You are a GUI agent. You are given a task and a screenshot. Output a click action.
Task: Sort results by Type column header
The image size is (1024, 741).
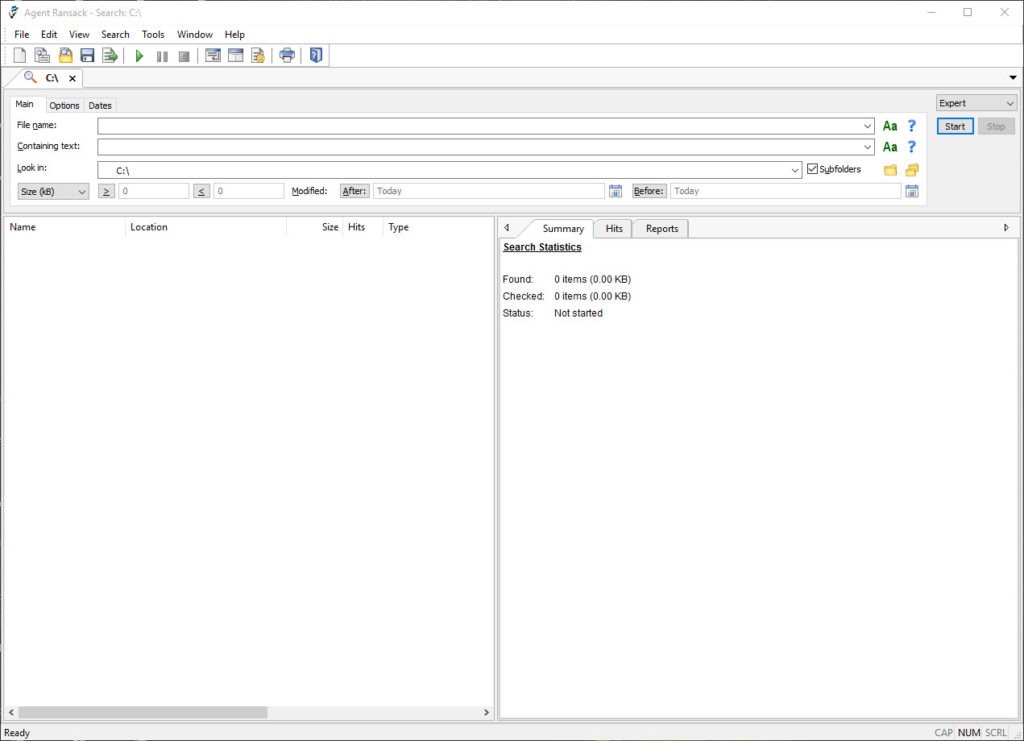tap(436, 227)
